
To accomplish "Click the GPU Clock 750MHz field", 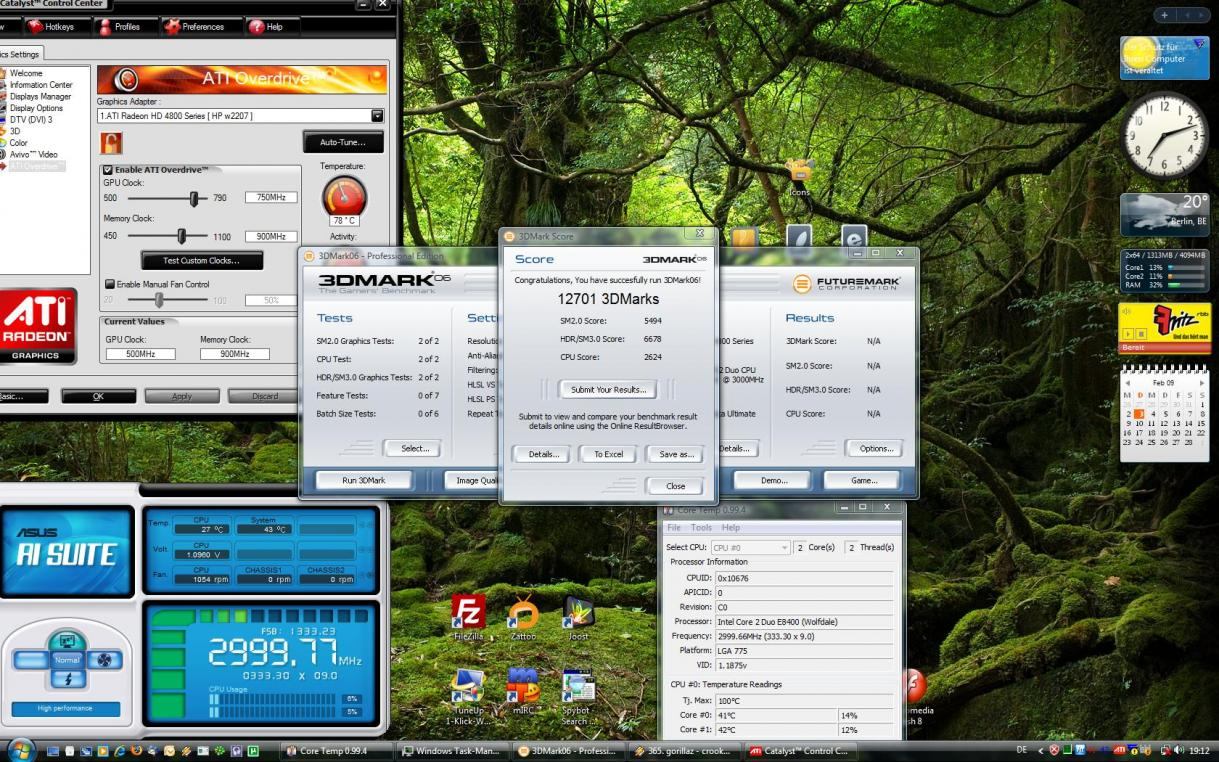I will (x=272, y=198).
